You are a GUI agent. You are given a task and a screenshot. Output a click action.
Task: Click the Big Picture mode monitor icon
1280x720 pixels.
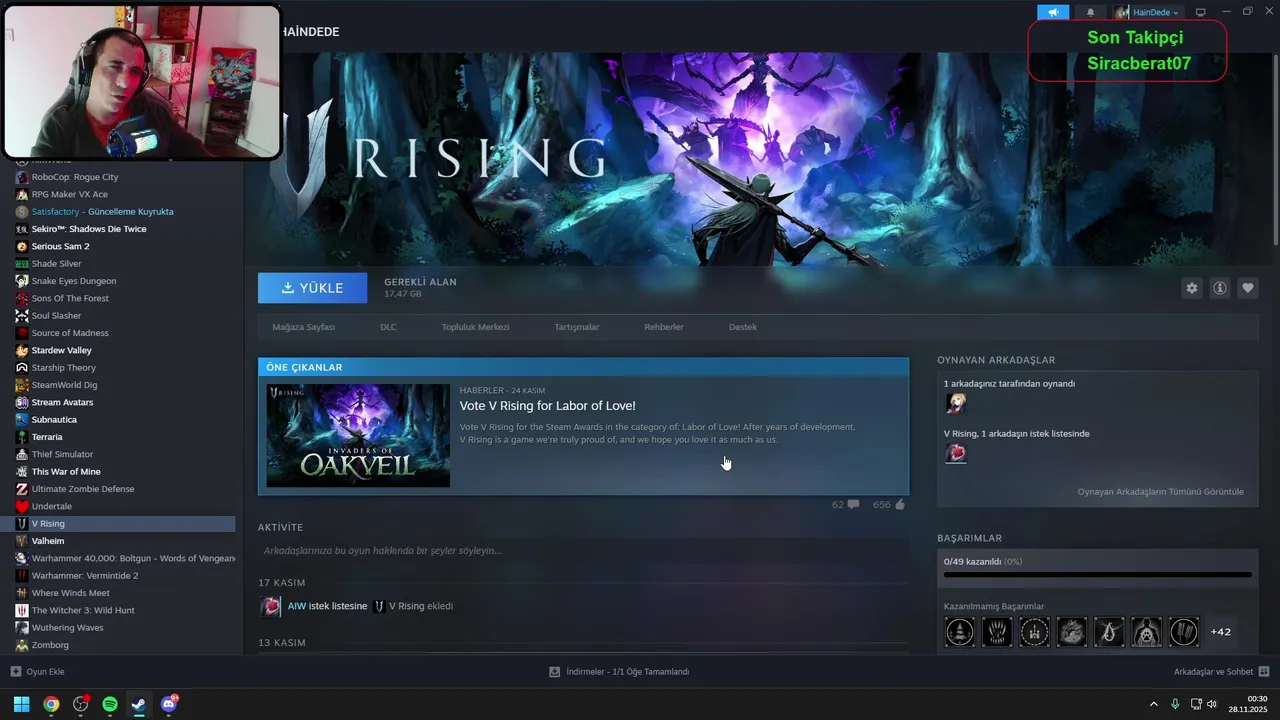pyautogui.click(x=1201, y=12)
